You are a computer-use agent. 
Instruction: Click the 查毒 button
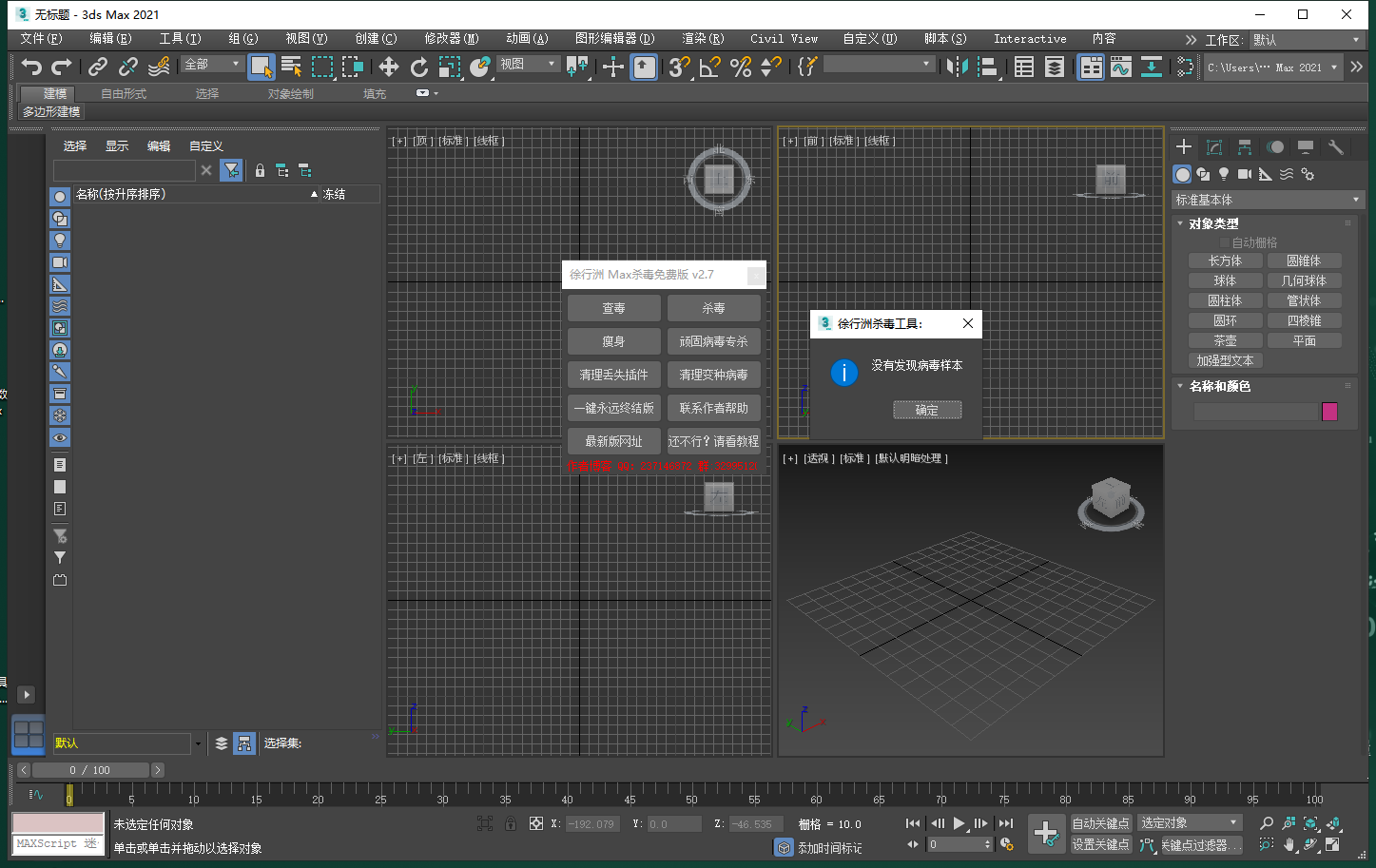pyautogui.click(x=613, y=308)
